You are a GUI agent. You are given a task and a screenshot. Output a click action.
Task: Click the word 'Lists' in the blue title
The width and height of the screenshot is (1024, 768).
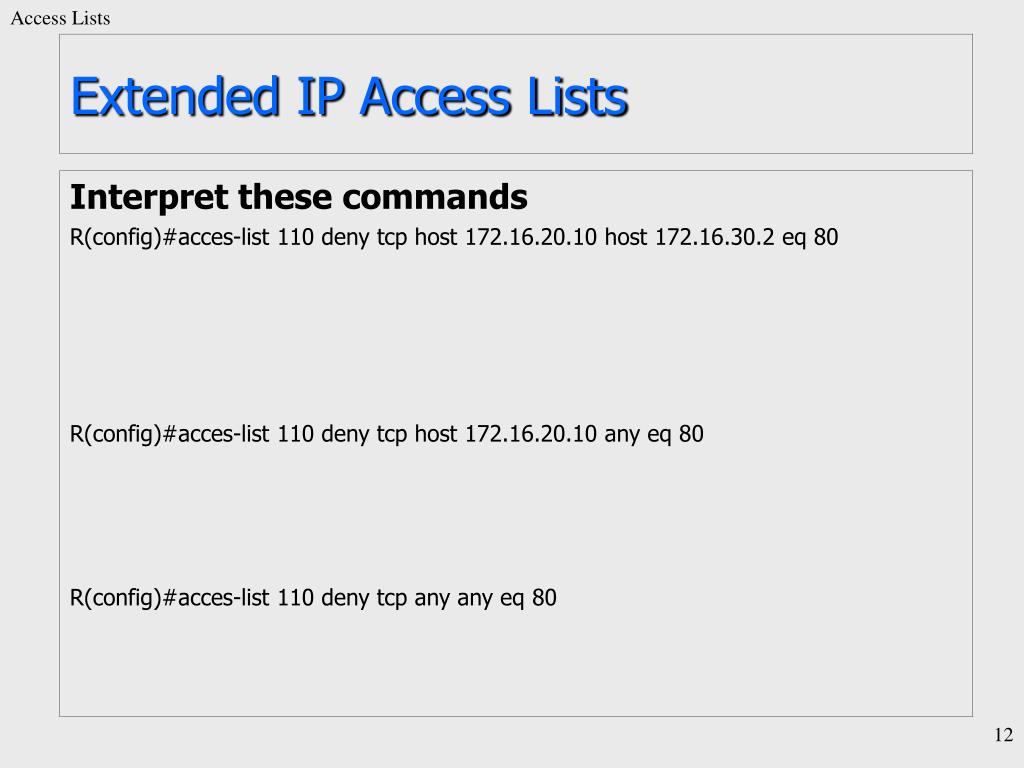[x=577, y=97]
